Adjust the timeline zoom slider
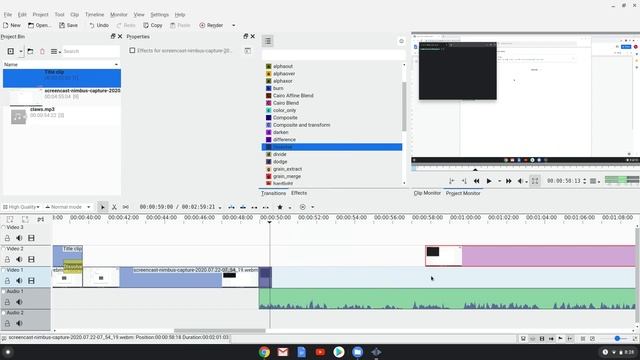The image size is (640, 360). pos(617,338)
